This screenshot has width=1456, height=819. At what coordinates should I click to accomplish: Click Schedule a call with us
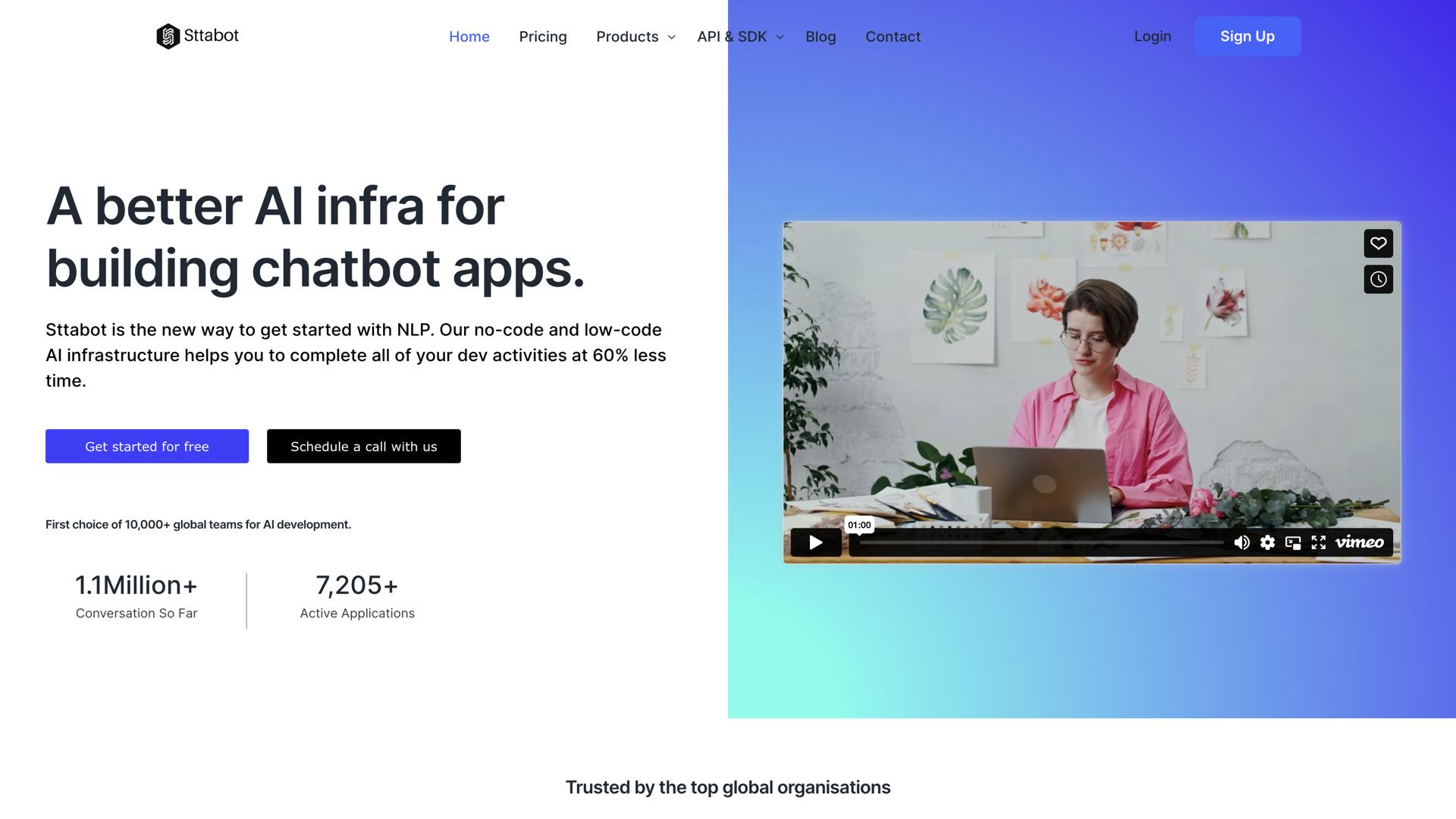[x=363, y=447]
